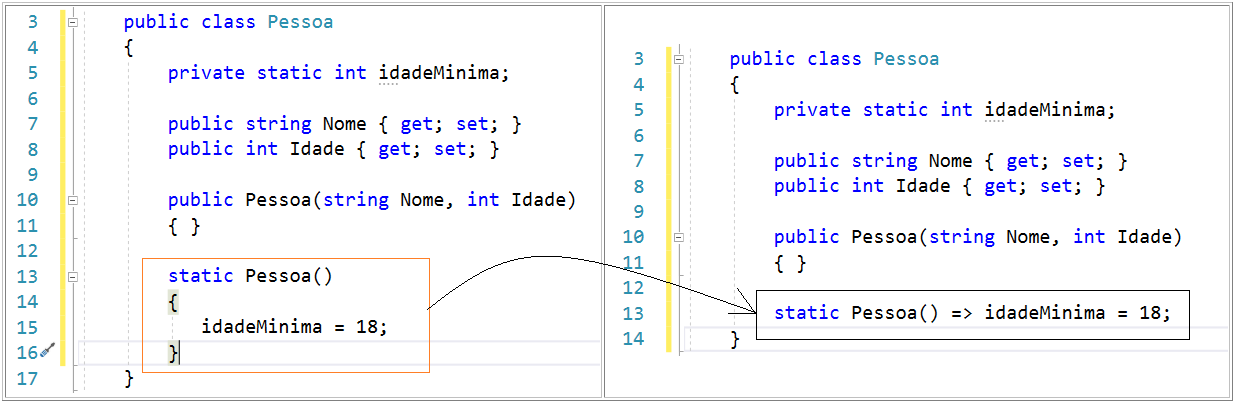1239x405 pixels.
Task: Click the 'idadeMinima = 18;' statement on left line 15
Action: (x=293, y=327)
